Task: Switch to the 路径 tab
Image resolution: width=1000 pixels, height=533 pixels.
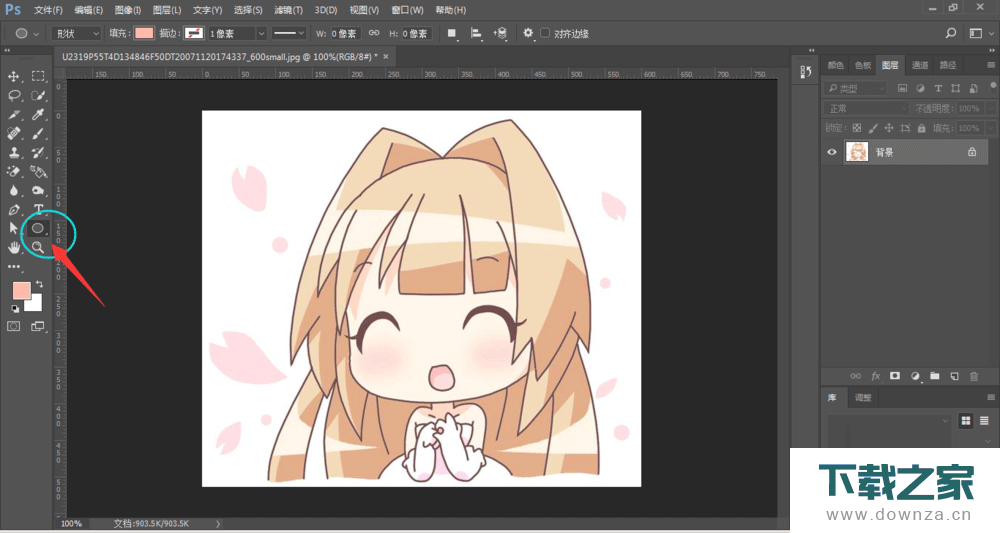Action: (x=948, y=65)
